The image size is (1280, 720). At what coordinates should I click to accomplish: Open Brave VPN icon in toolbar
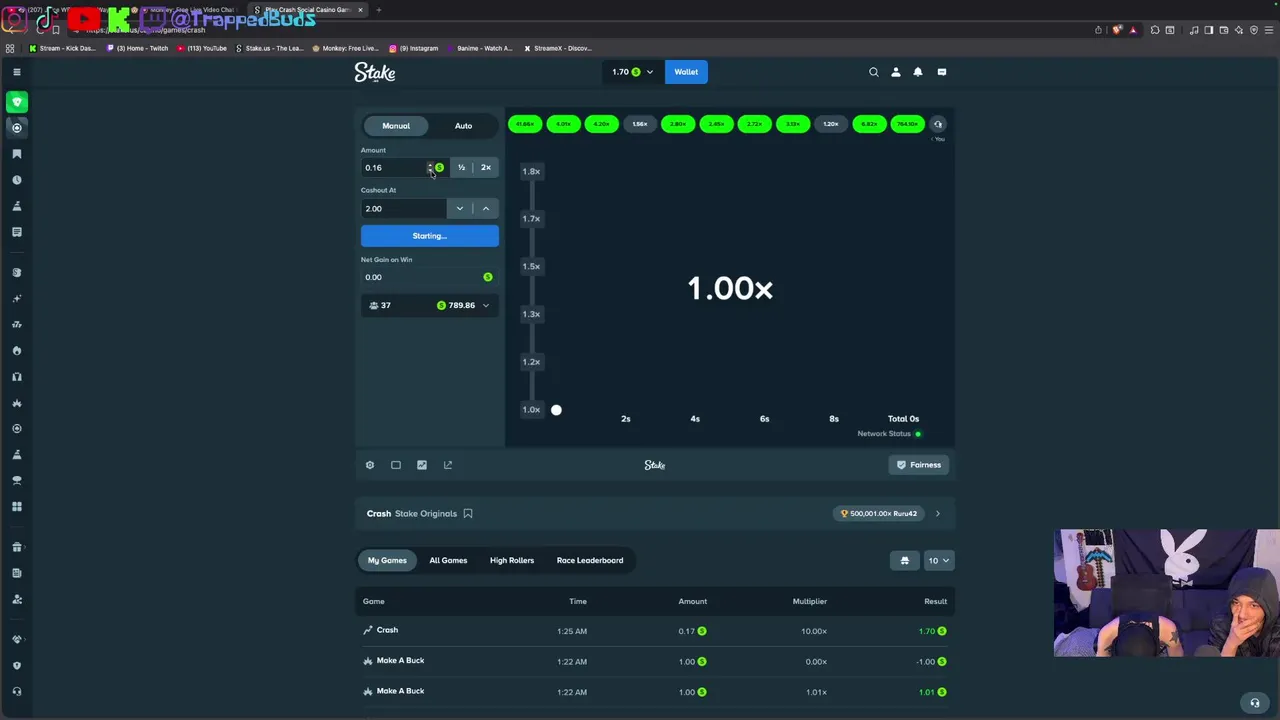pos(1254,30)
